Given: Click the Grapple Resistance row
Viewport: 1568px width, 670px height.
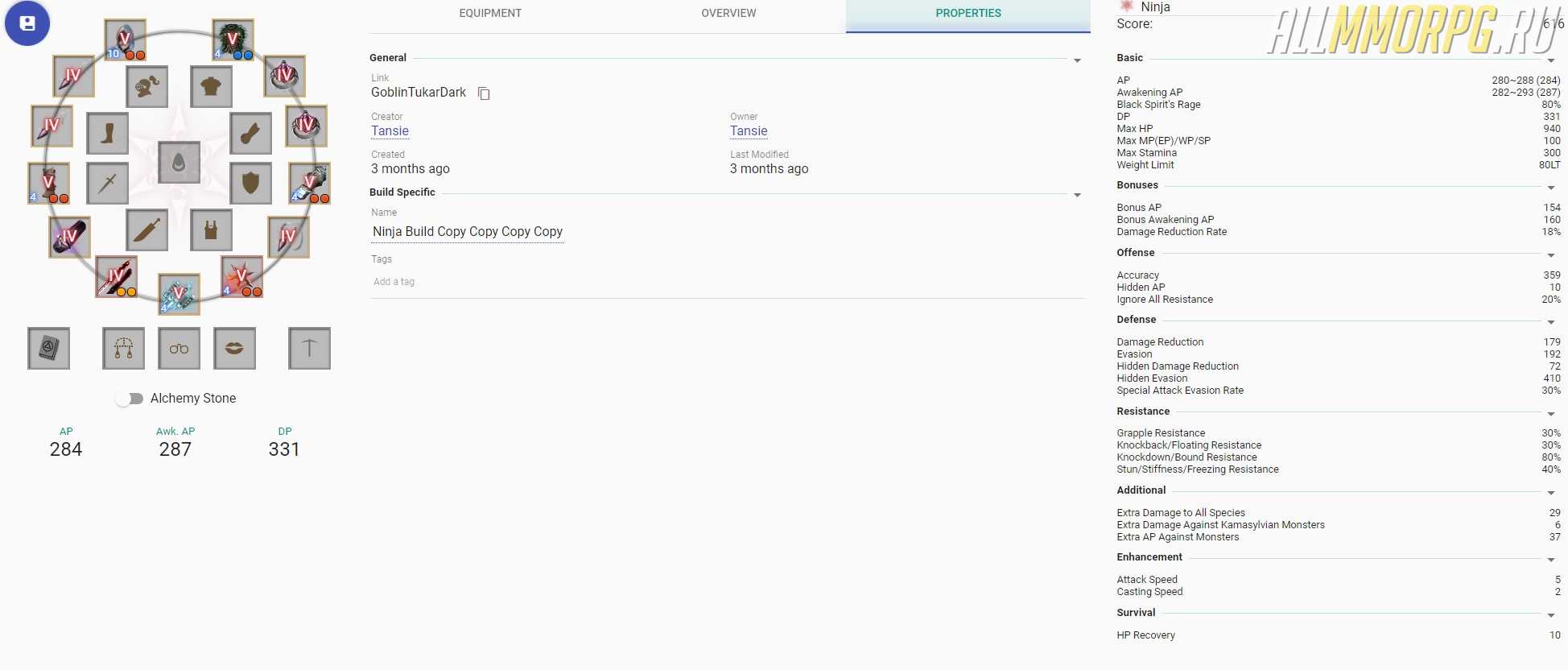Looking at the screenshot, I should 1339,433.
